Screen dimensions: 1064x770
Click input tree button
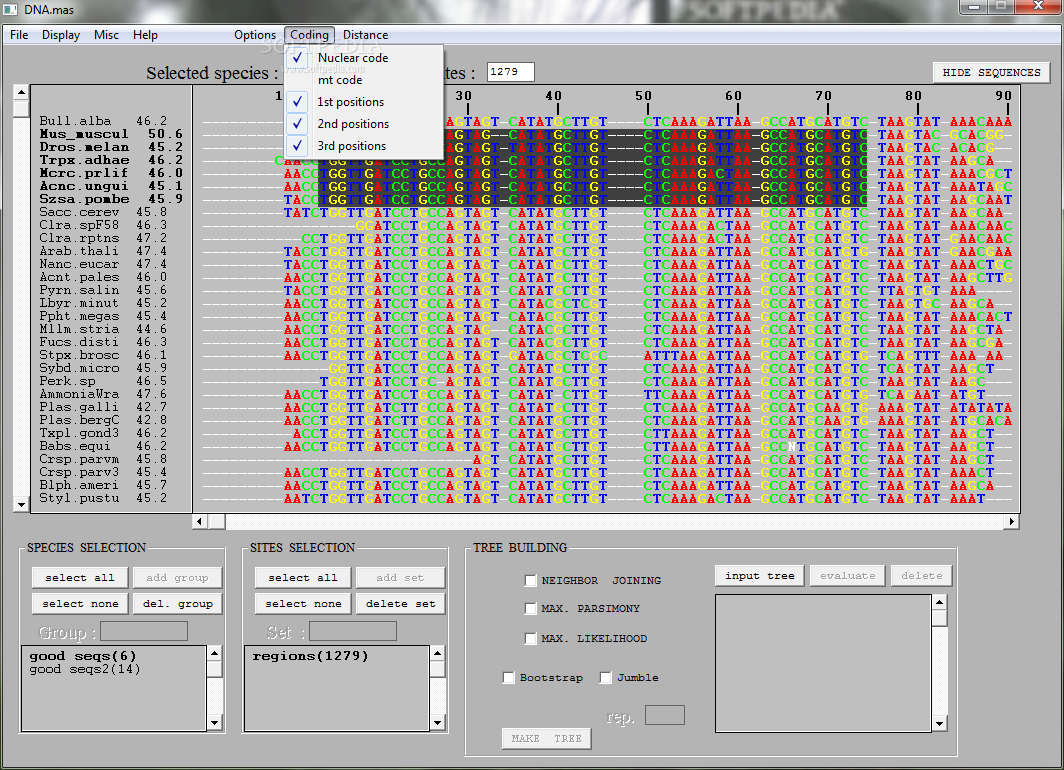pyautogui.click(x=759, y=575)
